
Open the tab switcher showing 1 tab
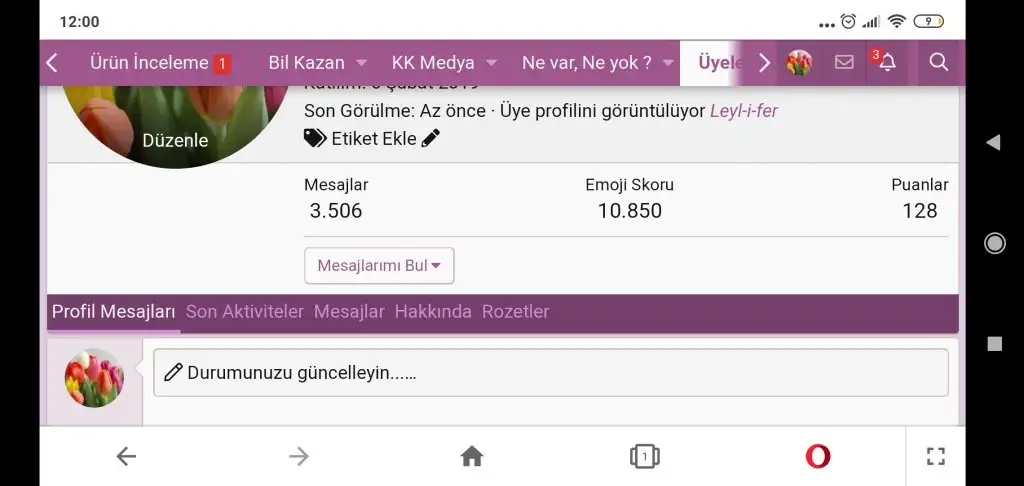[x=645, y=456]
